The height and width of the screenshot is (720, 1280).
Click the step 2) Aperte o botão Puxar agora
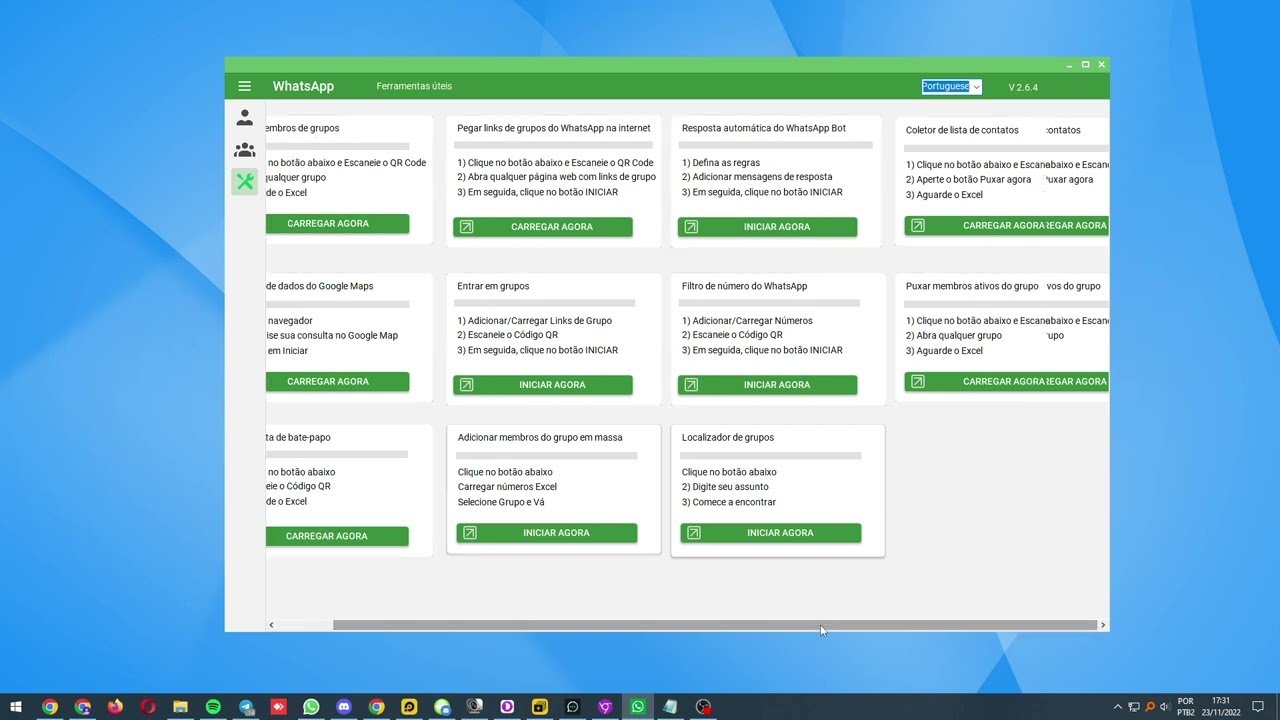[x=968, y=180]
